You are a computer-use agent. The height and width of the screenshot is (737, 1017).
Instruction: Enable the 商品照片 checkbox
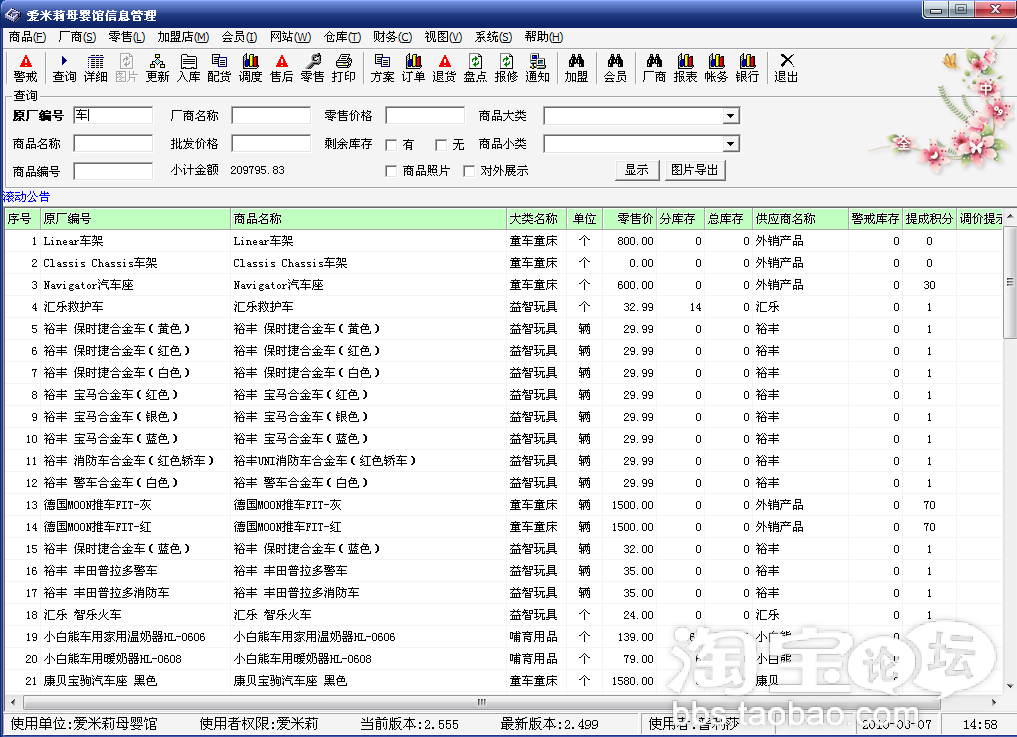coord(392,171)
